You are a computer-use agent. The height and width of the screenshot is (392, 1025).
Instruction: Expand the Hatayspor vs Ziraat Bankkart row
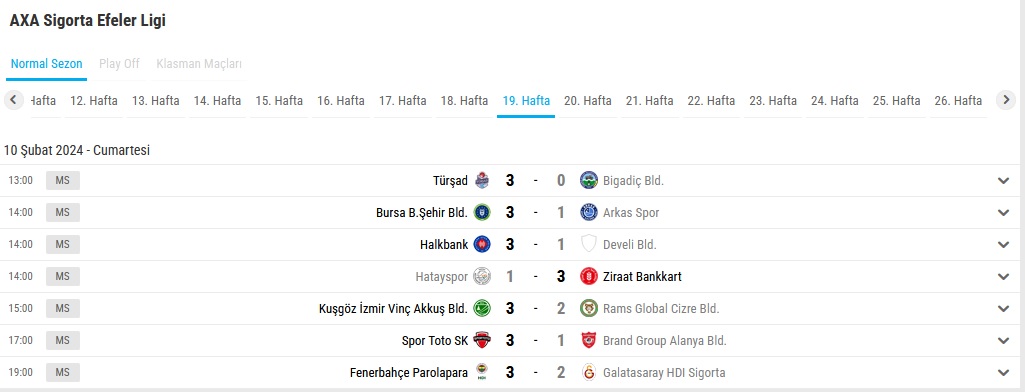click(1003, 277)
